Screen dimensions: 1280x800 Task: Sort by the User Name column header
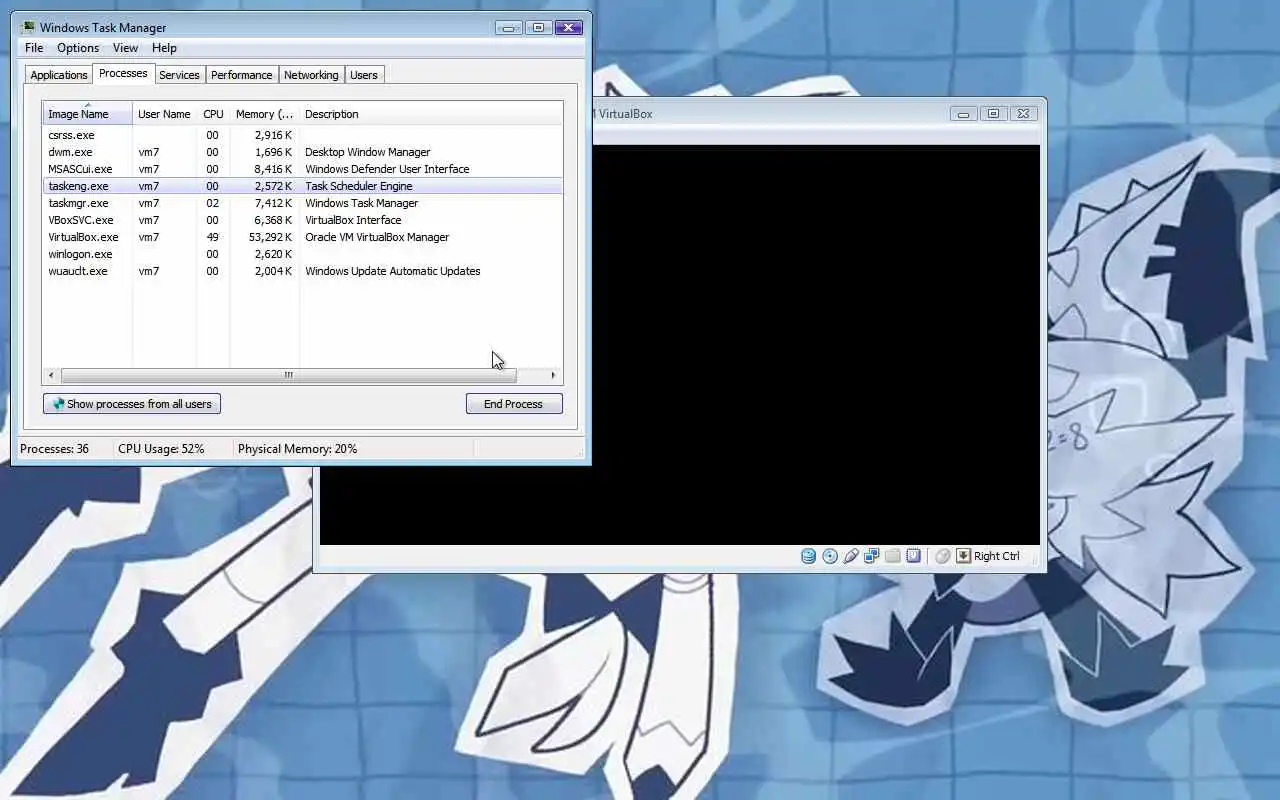click(164, 114)
